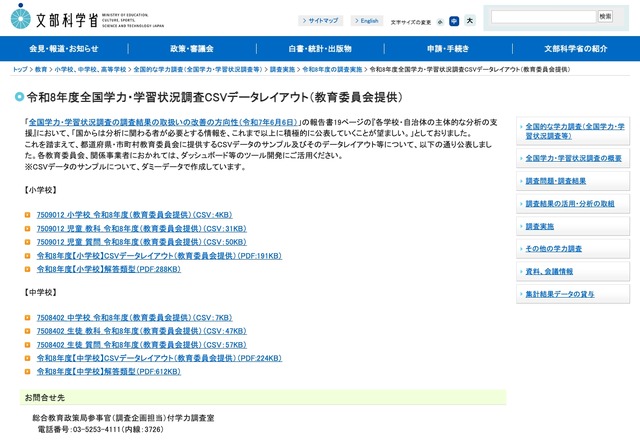Open 令和8年度の調査実施 breadcrumb link
This screenshot has width=640, height=444.
point(332,69)
